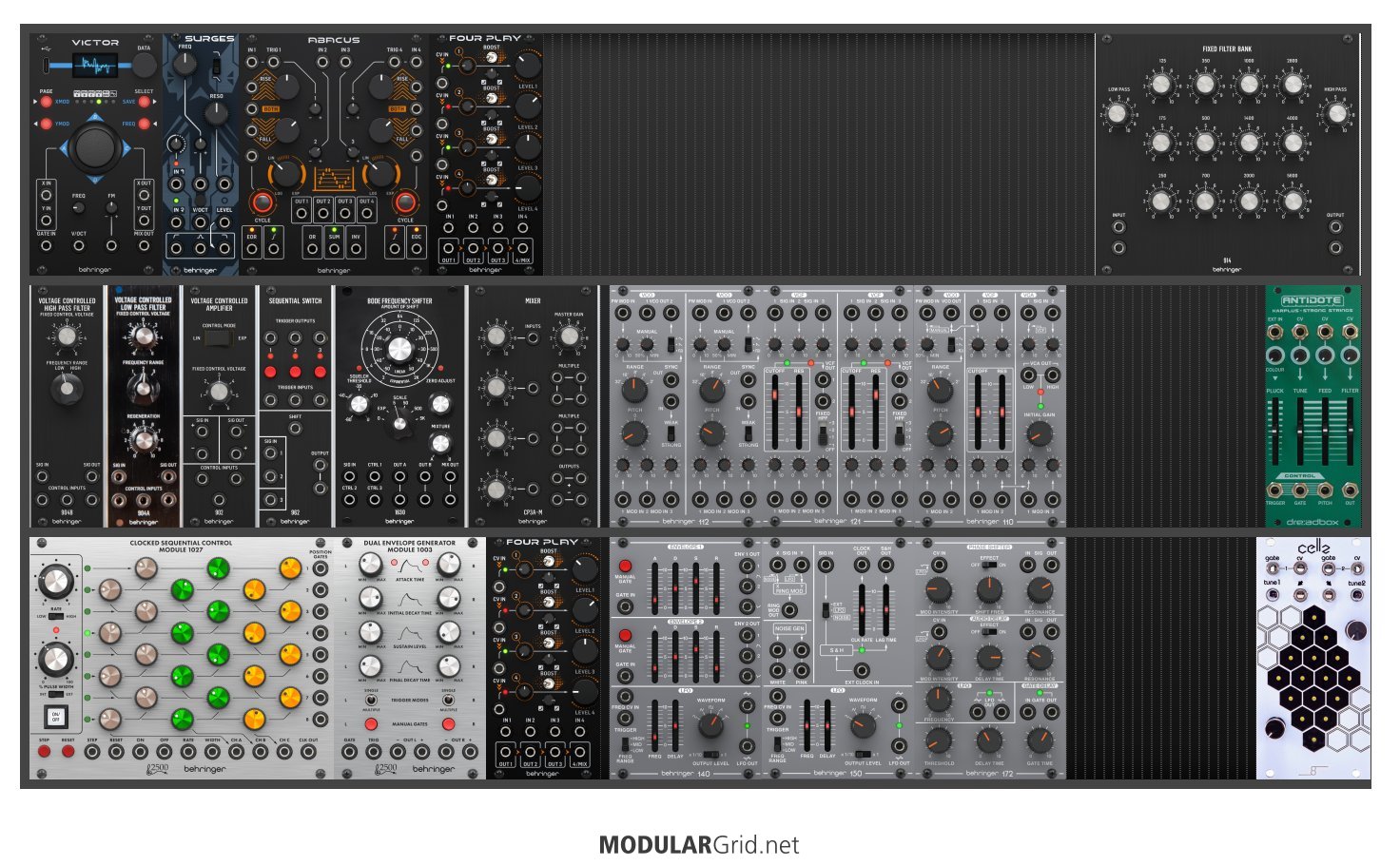1400x865 pixels.
Task: Click the RESO knob on Surges
Action: pyautogui.click(x=217, y=113)
